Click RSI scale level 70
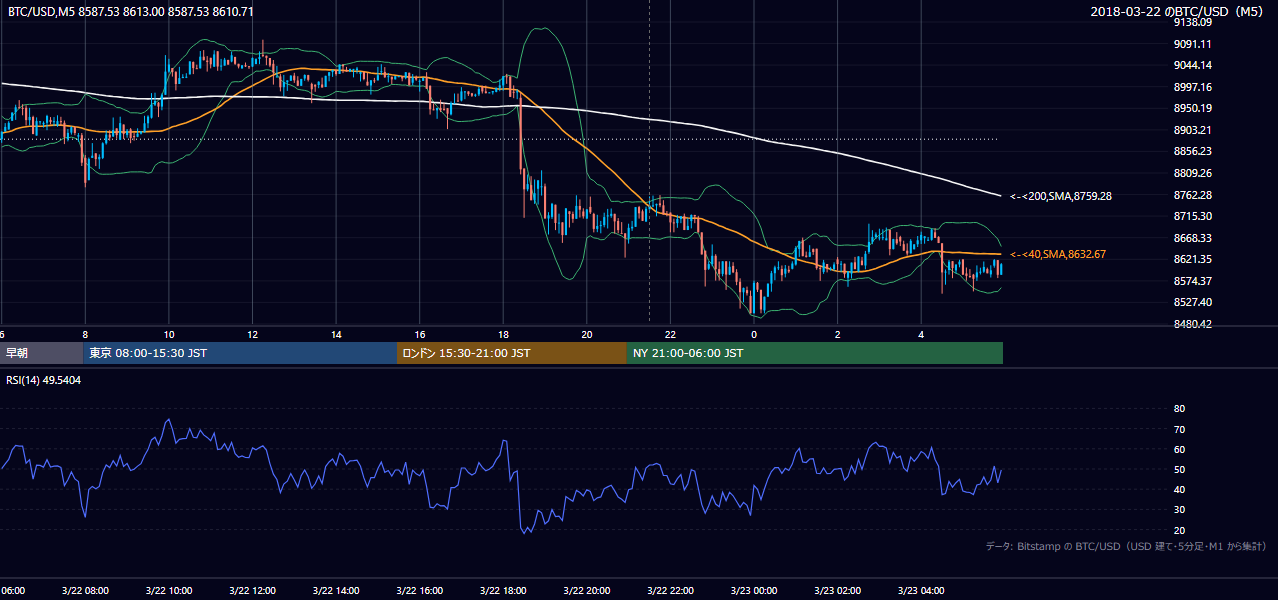Image resolution: width=1278 pixels, height=600 pixels. point(1179,429)
